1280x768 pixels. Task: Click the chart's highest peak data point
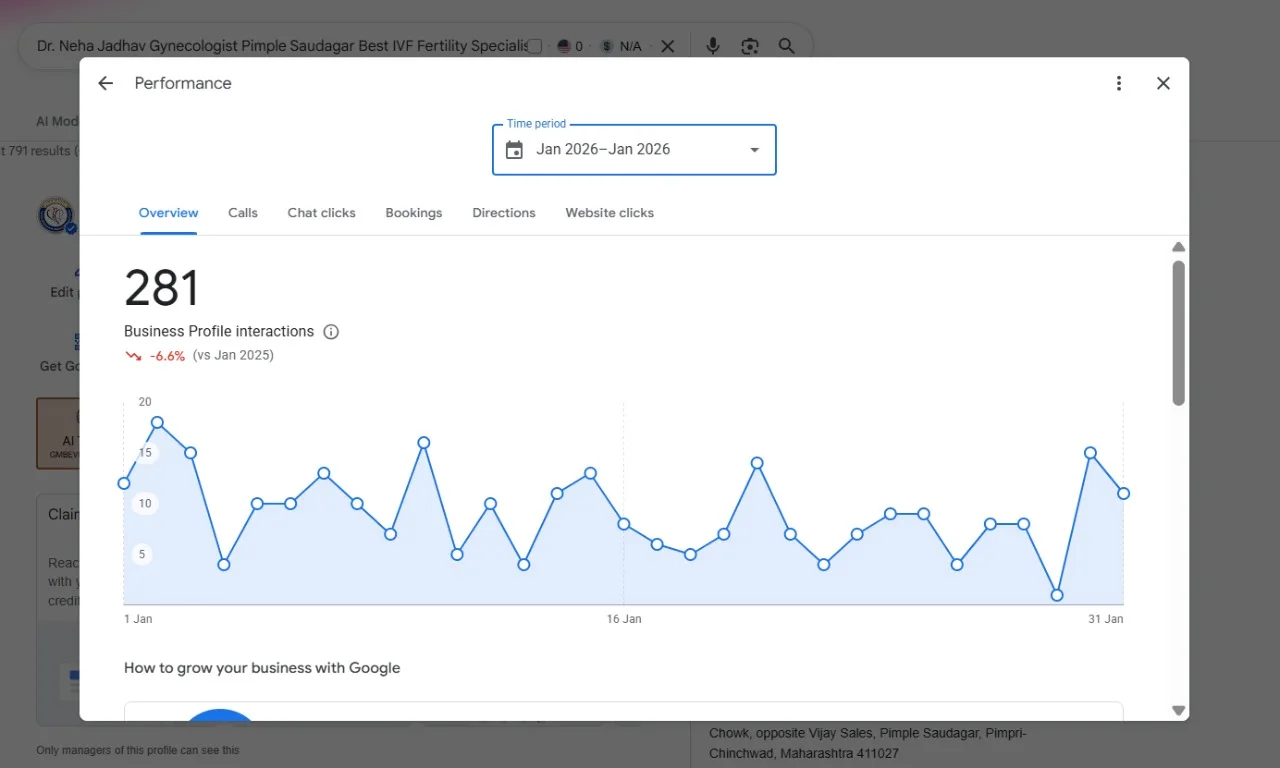tap(157, 422)
